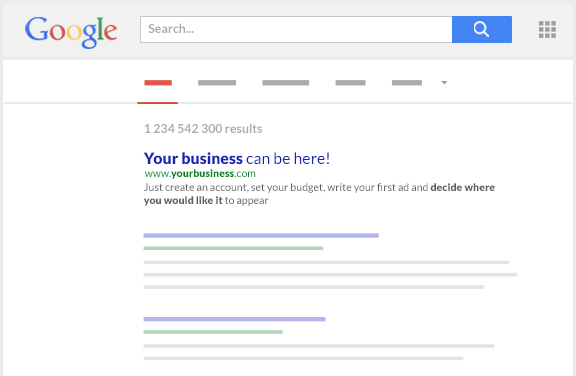Screen dimensions: 576x376
Task: Click inside the Search... input field
Action: pos(296,29)
